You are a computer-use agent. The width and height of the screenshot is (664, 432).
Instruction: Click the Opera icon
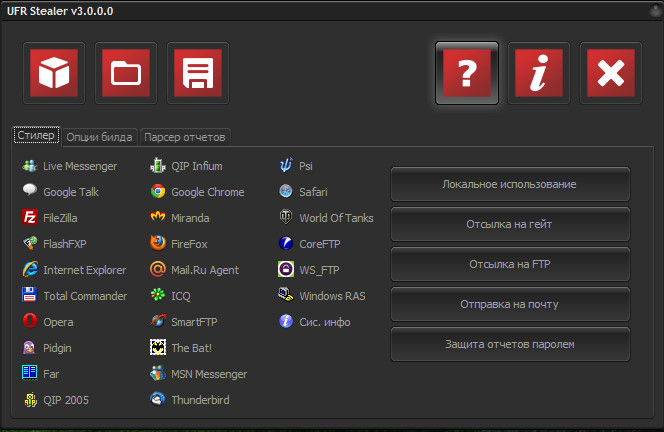click(x=30, y=321)
